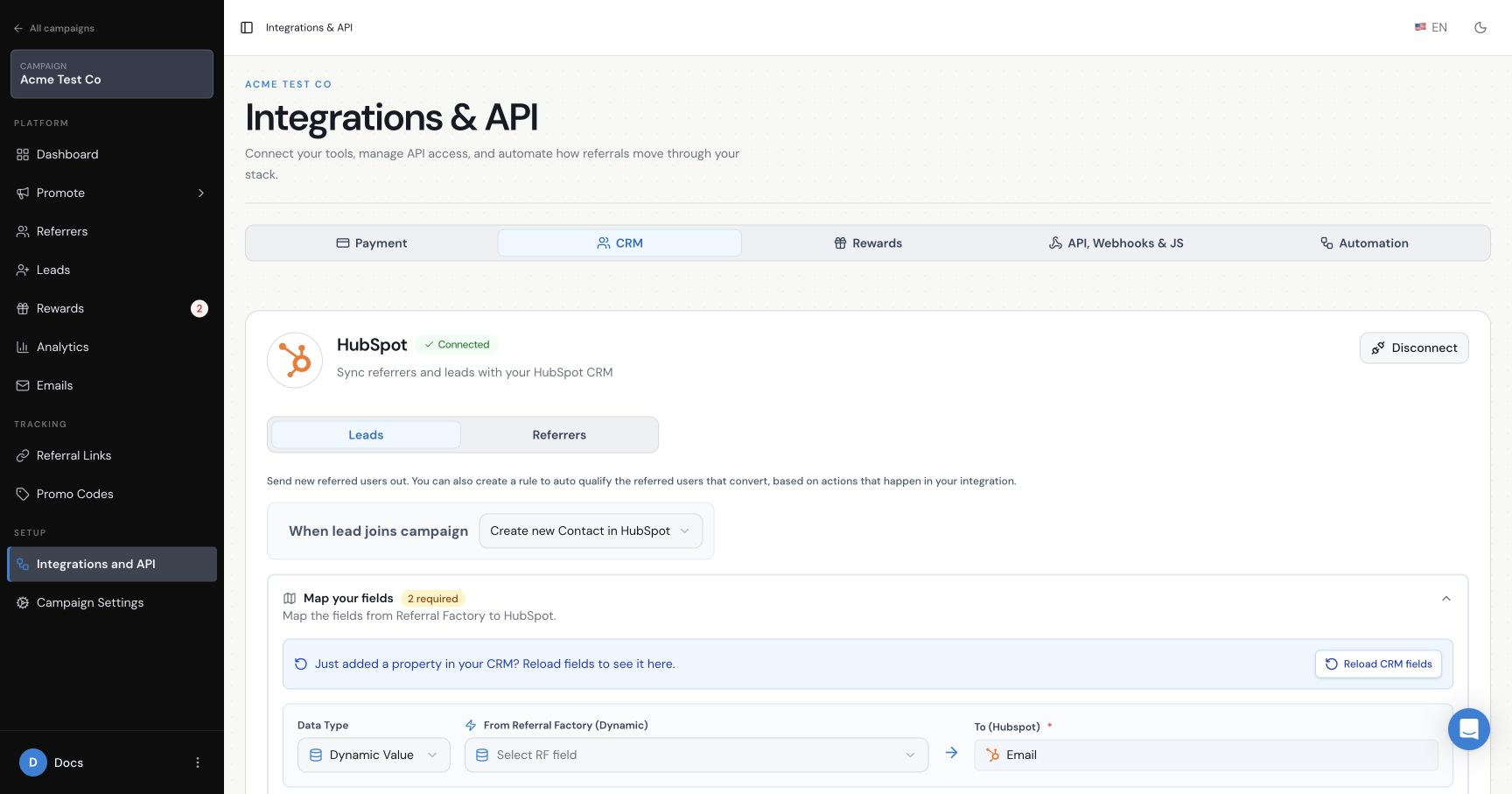
Task: Click the HubSpot logo icon
Action: pos(295,360)
